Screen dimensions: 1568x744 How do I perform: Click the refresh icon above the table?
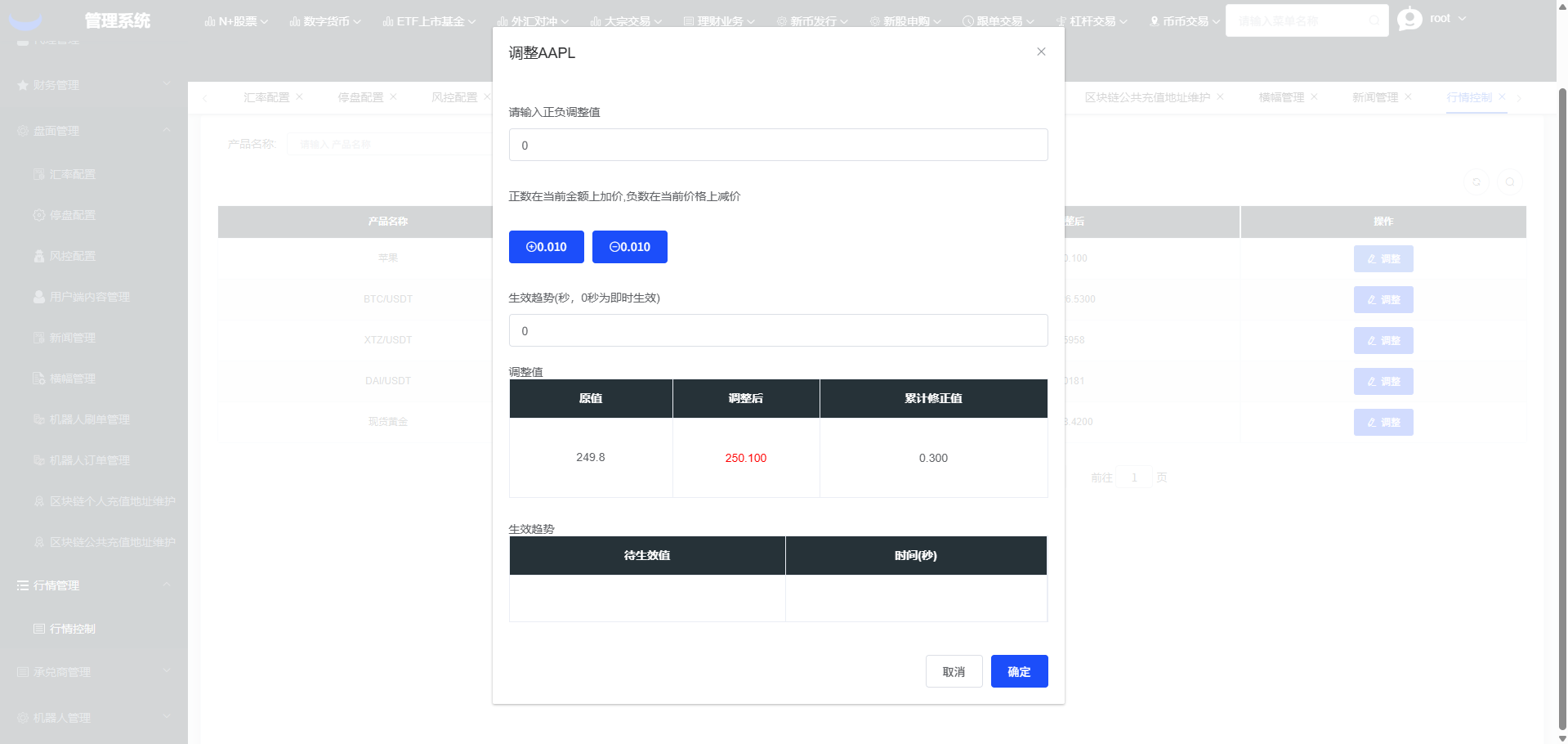tap(1476, 182)
